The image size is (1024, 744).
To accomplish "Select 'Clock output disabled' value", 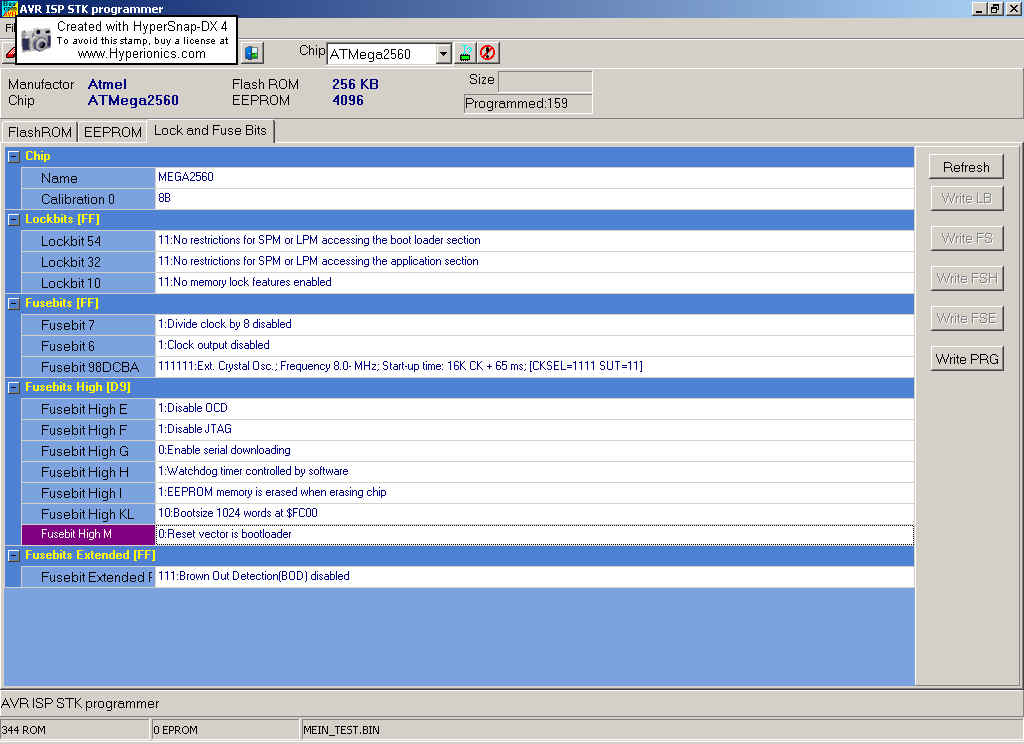I will tap(534, 345).
